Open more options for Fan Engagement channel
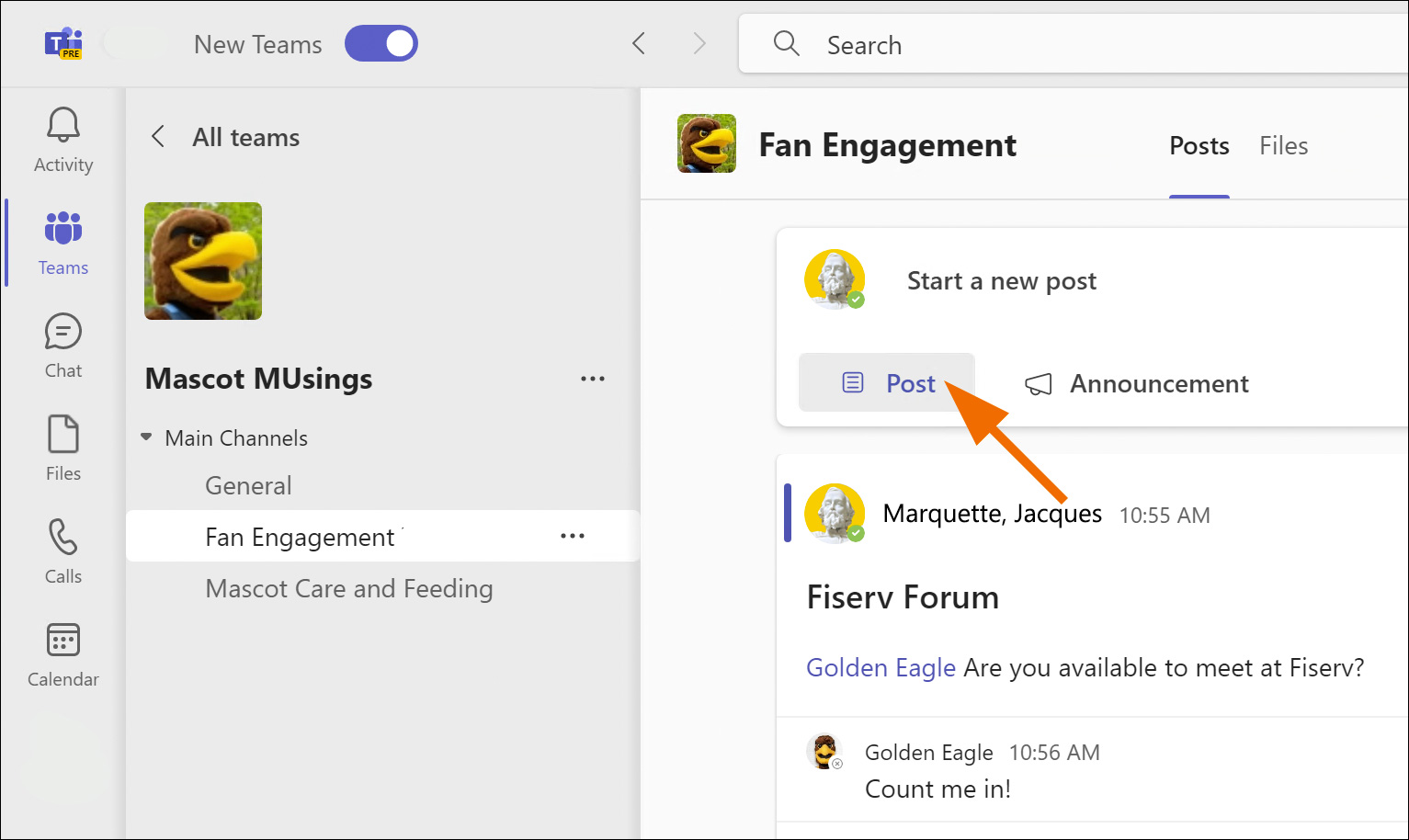Screen dimensions: 1409x840 pyautogui.click(x=573, y=536)
